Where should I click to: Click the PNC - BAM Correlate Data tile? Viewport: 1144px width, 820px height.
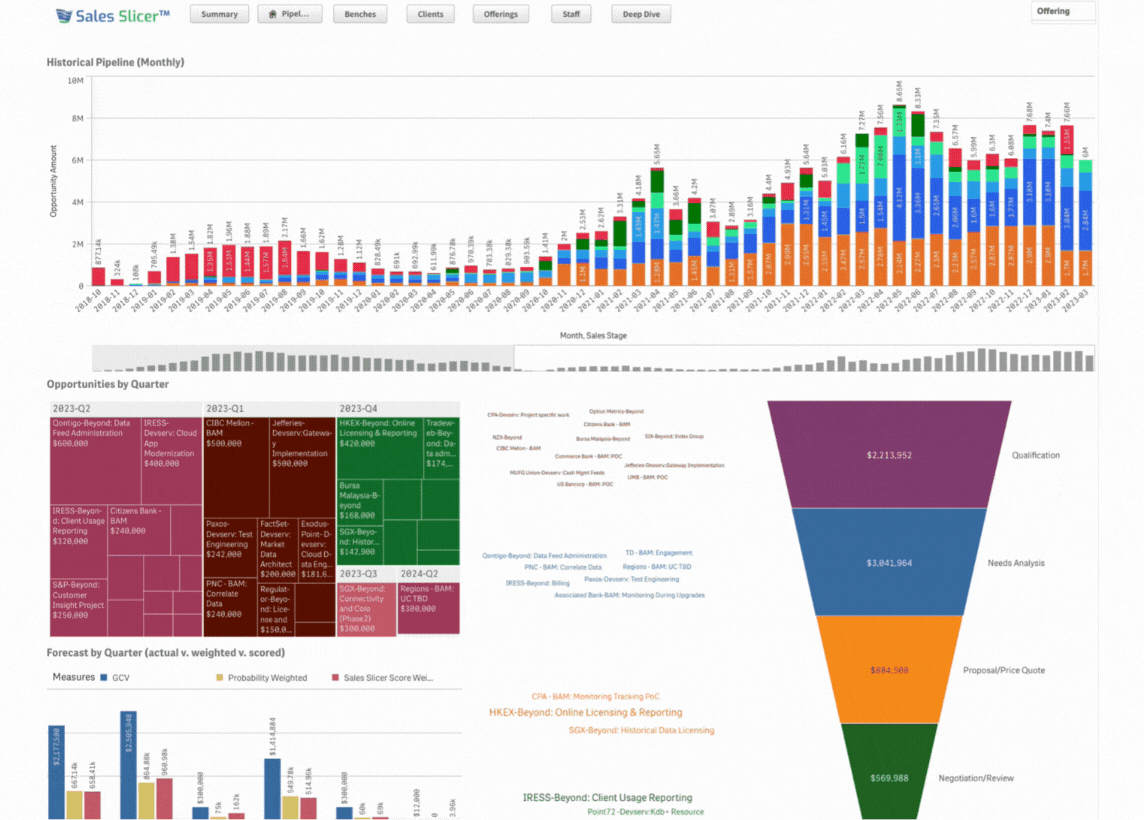[230, 607]
